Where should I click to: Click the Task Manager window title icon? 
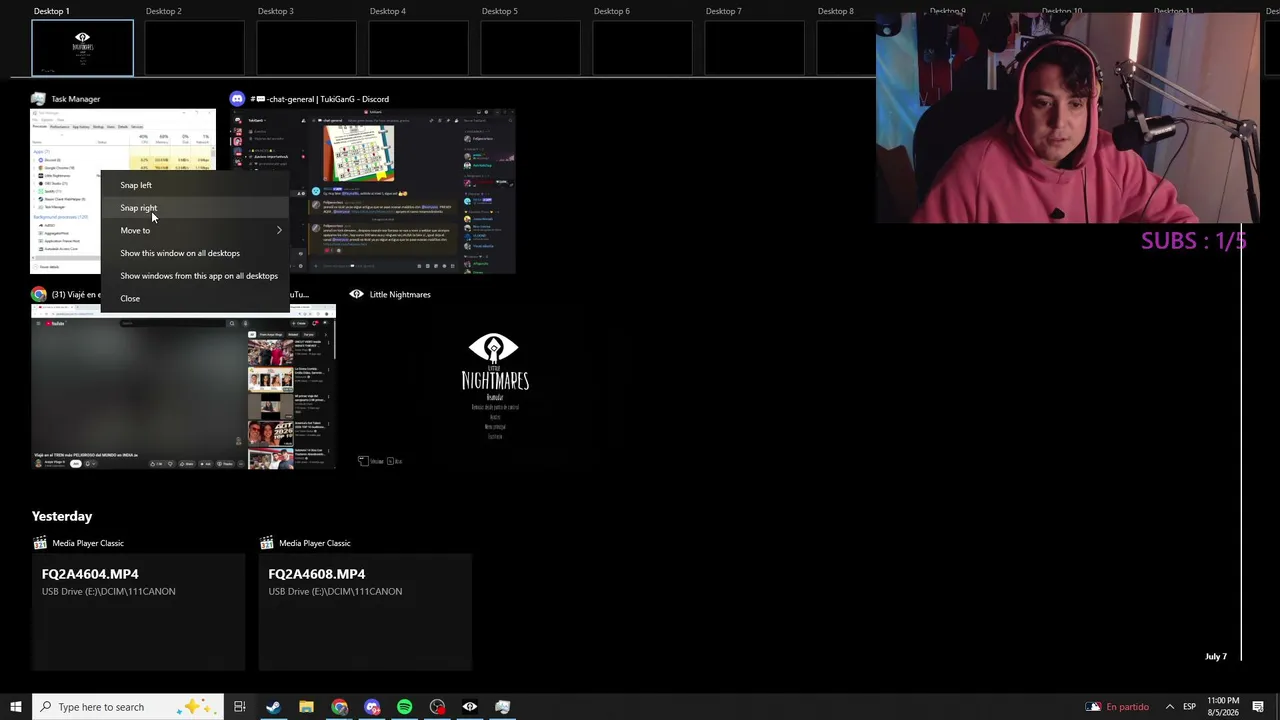pos(38,99)
